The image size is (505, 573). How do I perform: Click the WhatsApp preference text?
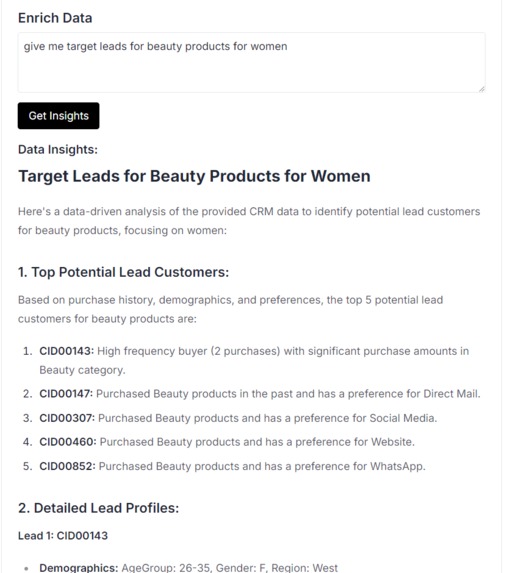tap(398, 466)
